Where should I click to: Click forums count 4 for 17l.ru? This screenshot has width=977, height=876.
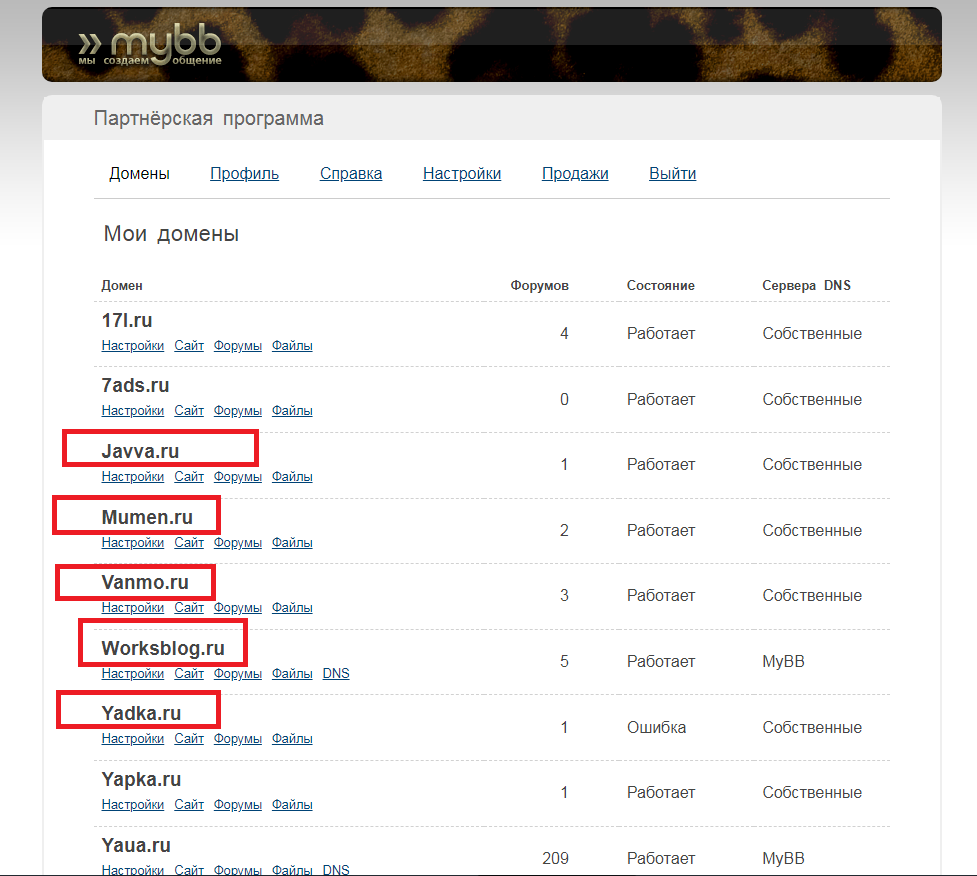(x=564, y=334)
